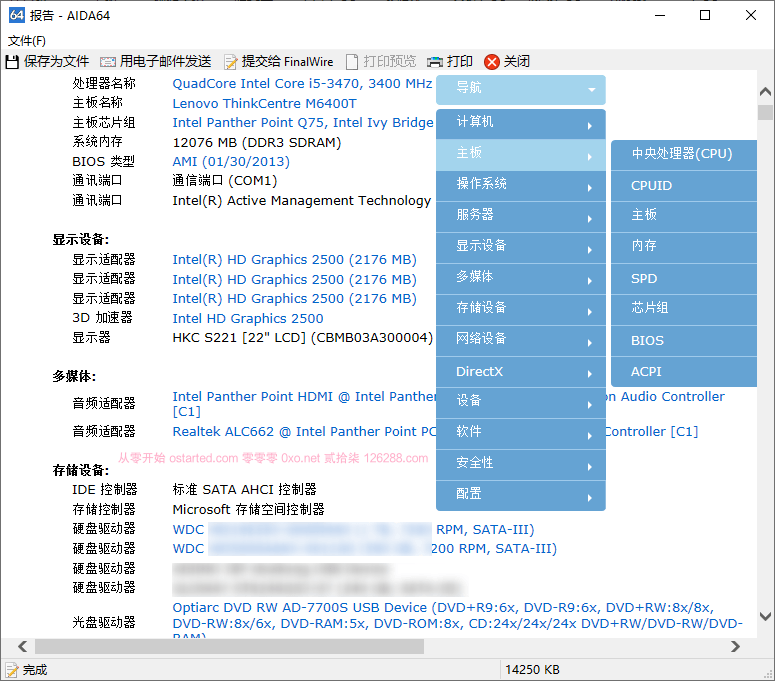The image size is (775, 681).
Task: Click the horizontal scrollbar right arrow
Action: point(735,646)
